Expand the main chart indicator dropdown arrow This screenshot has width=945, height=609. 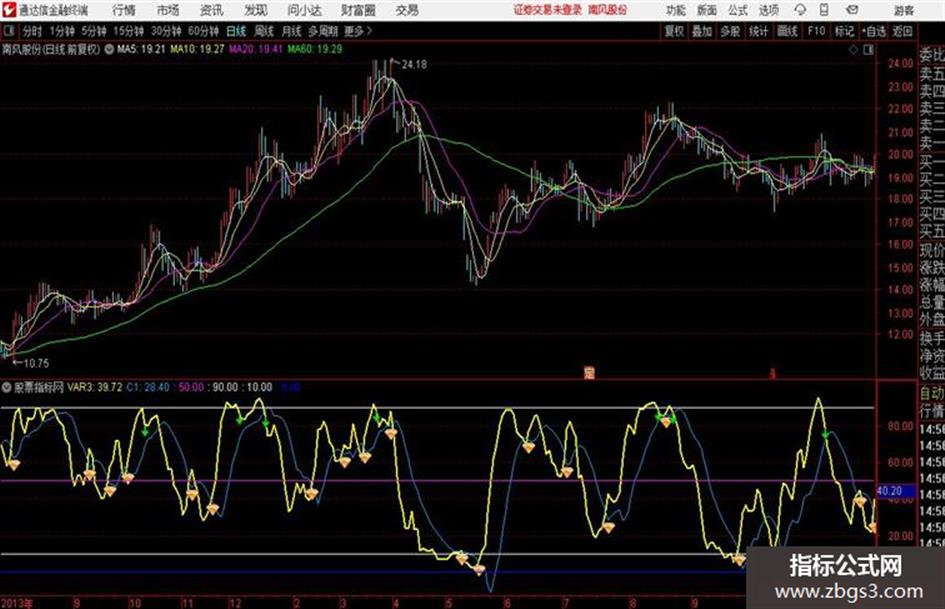[x=109, y=49]
